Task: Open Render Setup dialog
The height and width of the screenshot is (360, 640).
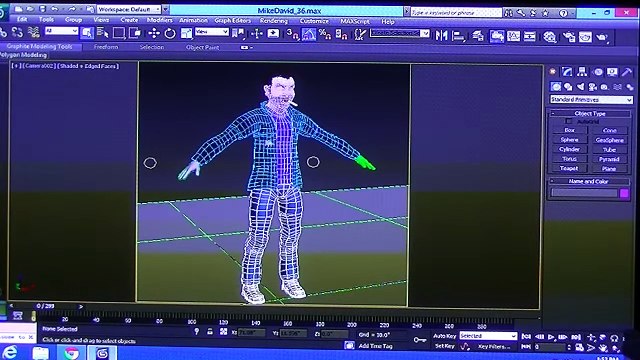Action: click(569, 37)
